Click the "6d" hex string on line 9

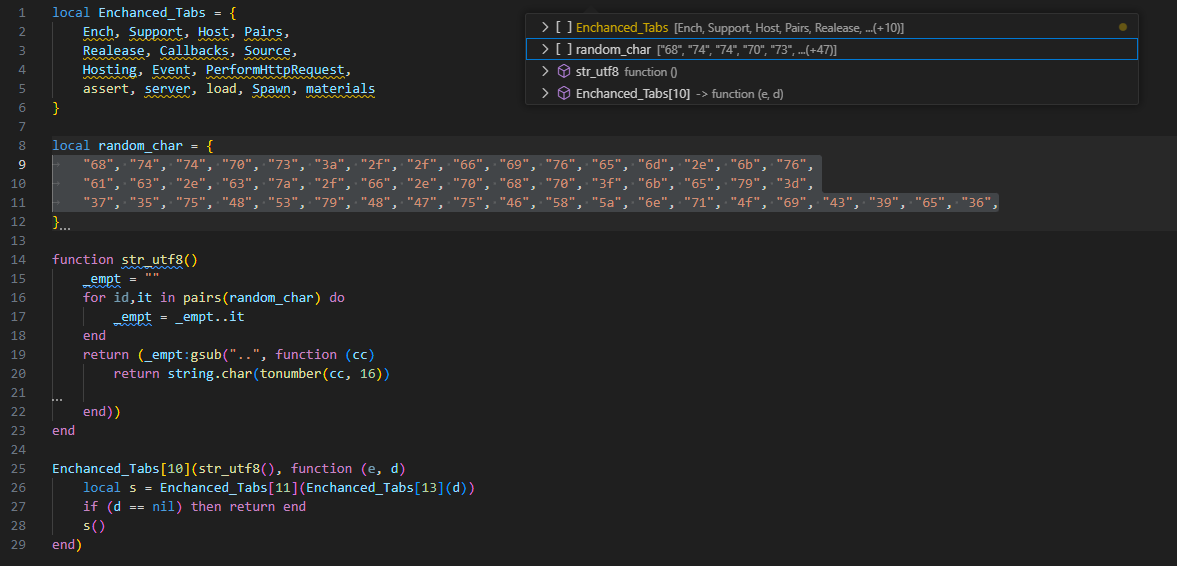point(652,164)
